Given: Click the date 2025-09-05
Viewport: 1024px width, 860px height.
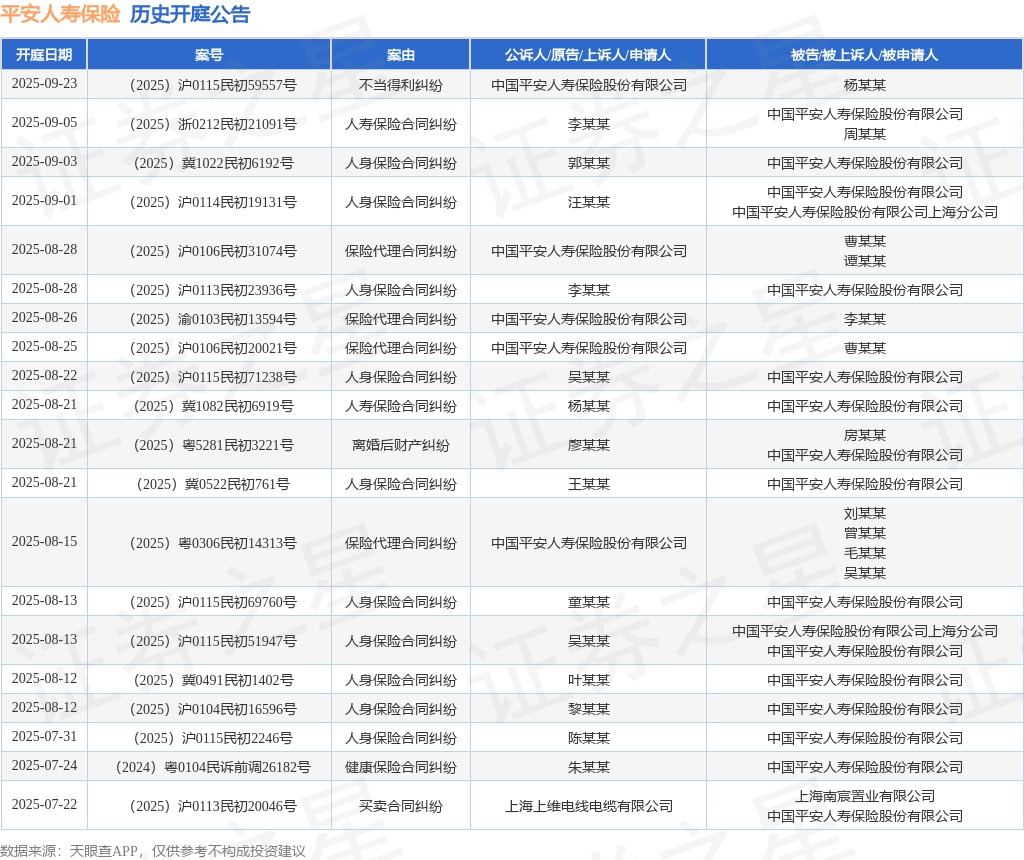Looking at the screenshot, I should (44, 123).
